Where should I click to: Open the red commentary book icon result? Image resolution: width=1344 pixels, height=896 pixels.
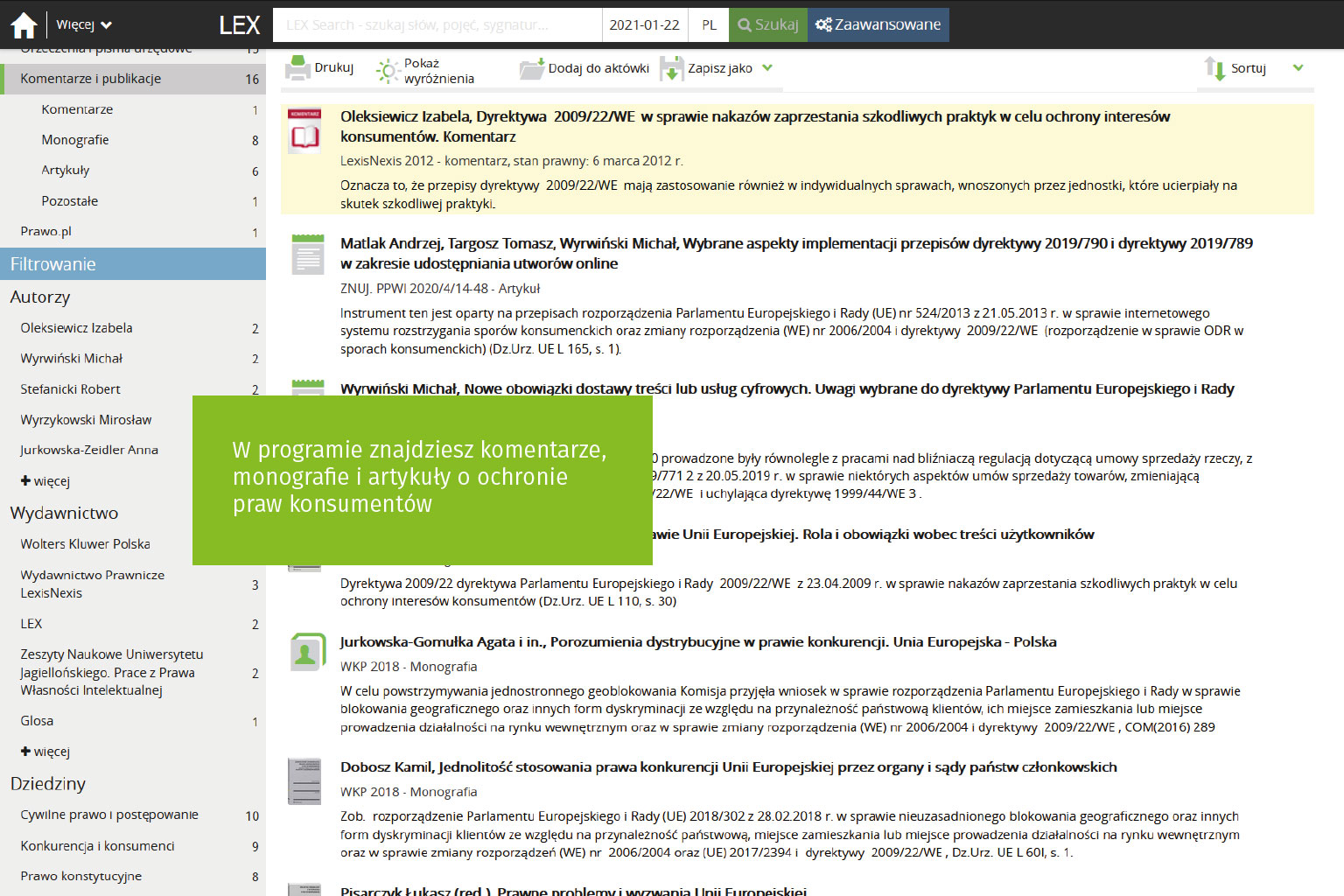click(305, 132)
